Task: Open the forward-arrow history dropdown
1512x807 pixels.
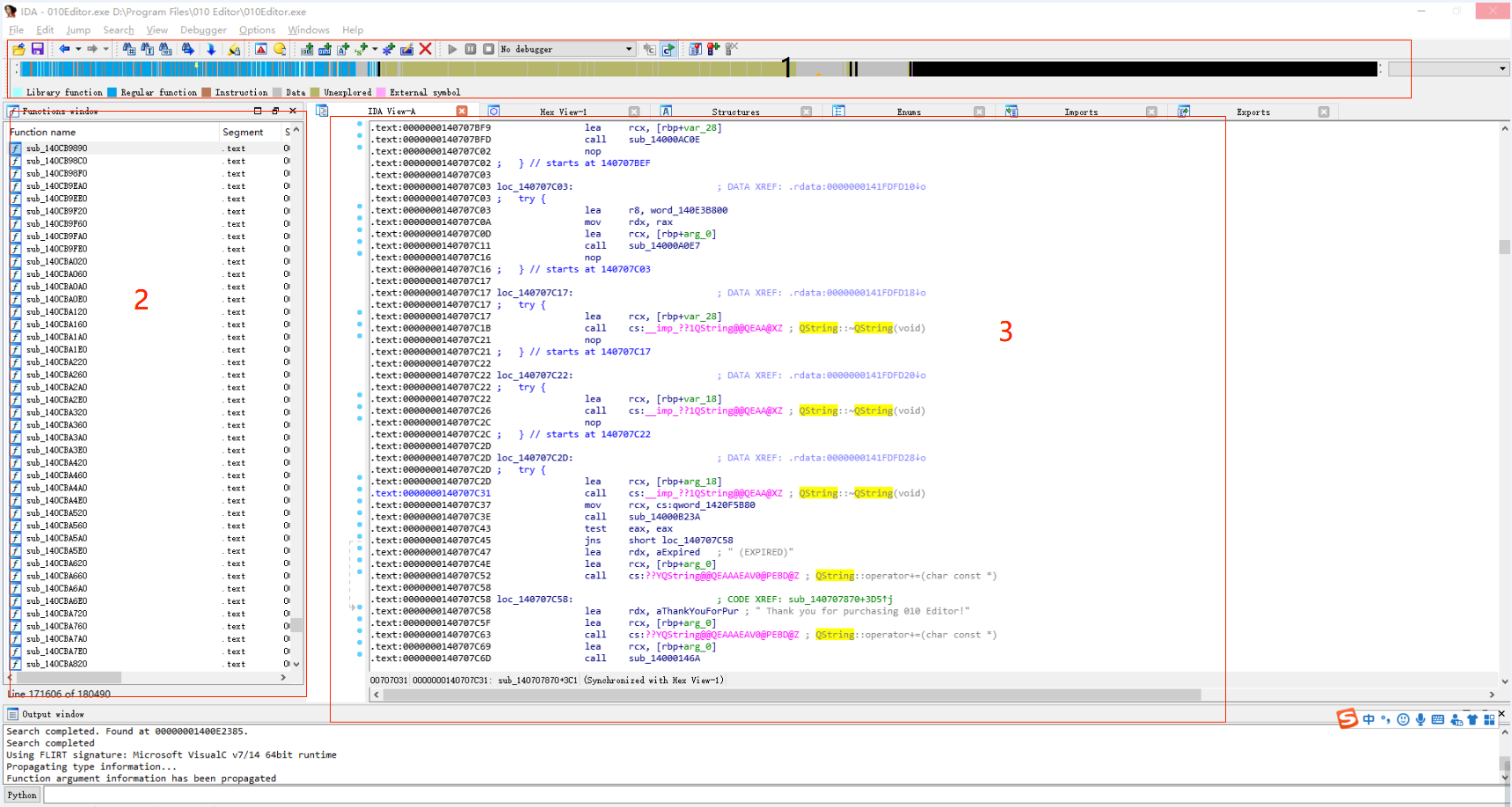Action: [x=106, y=49]
